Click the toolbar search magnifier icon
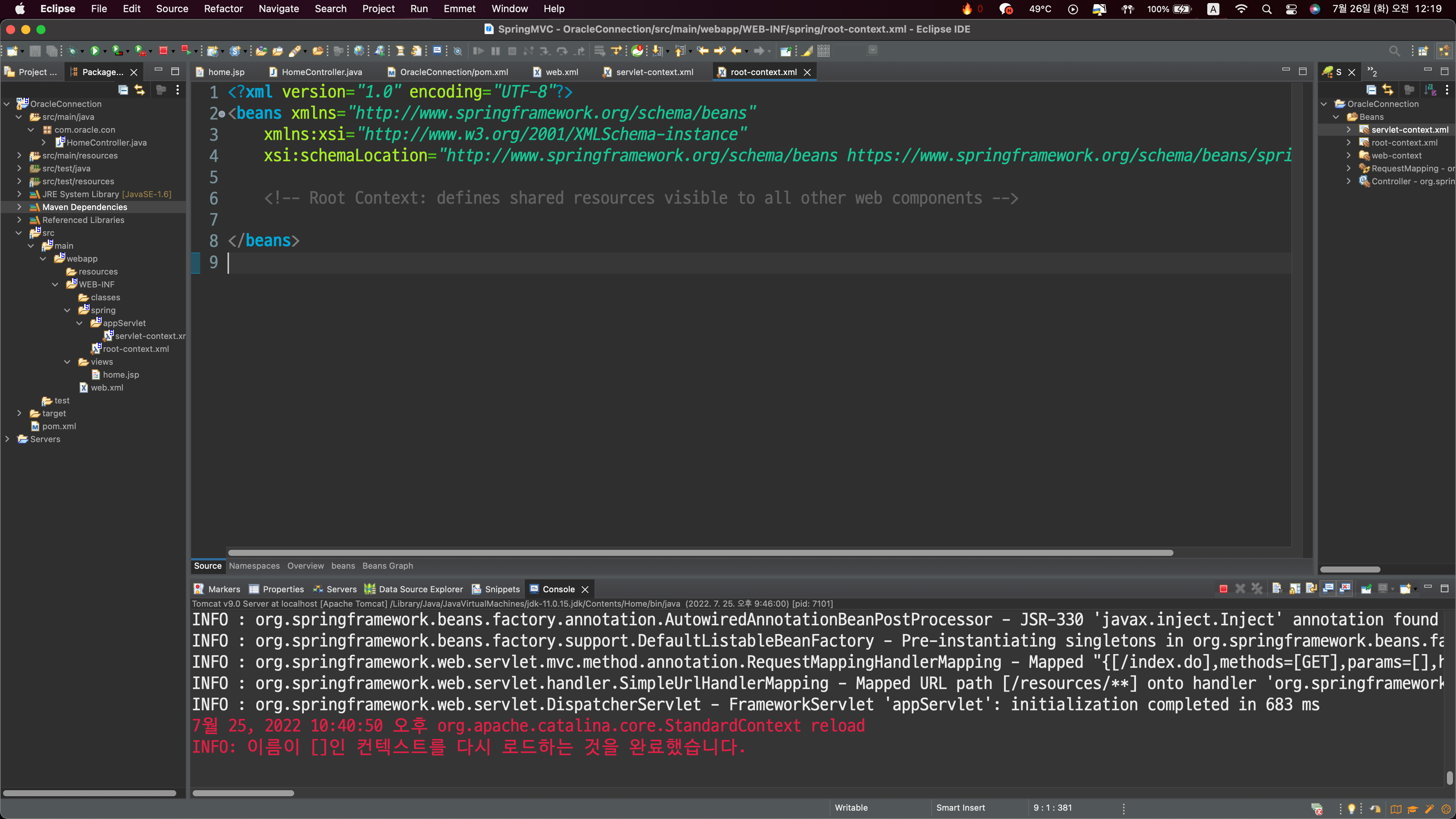The image size is (1456, 819). point(1395,51)
